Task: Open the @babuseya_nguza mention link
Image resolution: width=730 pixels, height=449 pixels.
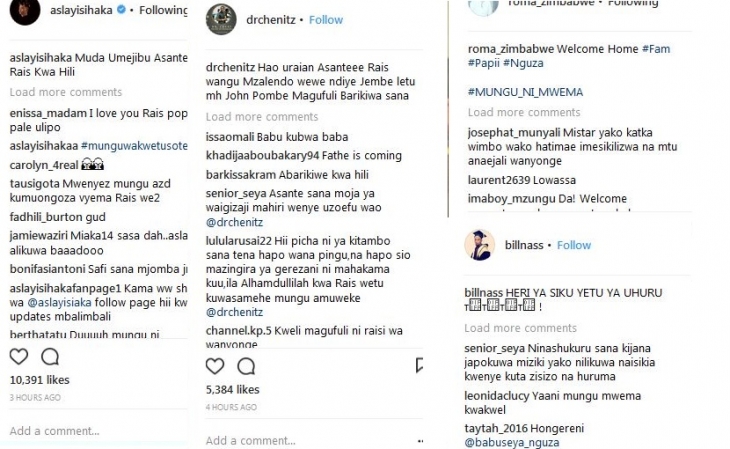Action: pyautogui.click(x=512, y=442)
